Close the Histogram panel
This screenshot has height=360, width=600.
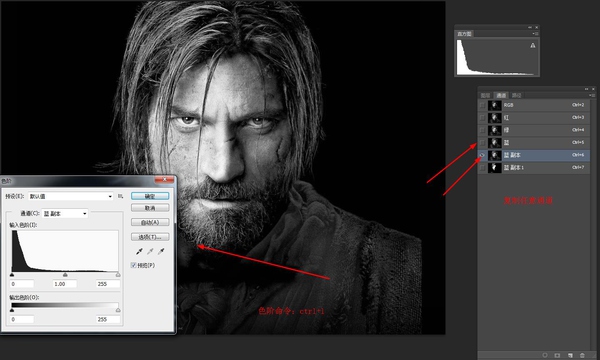(536, 27)
